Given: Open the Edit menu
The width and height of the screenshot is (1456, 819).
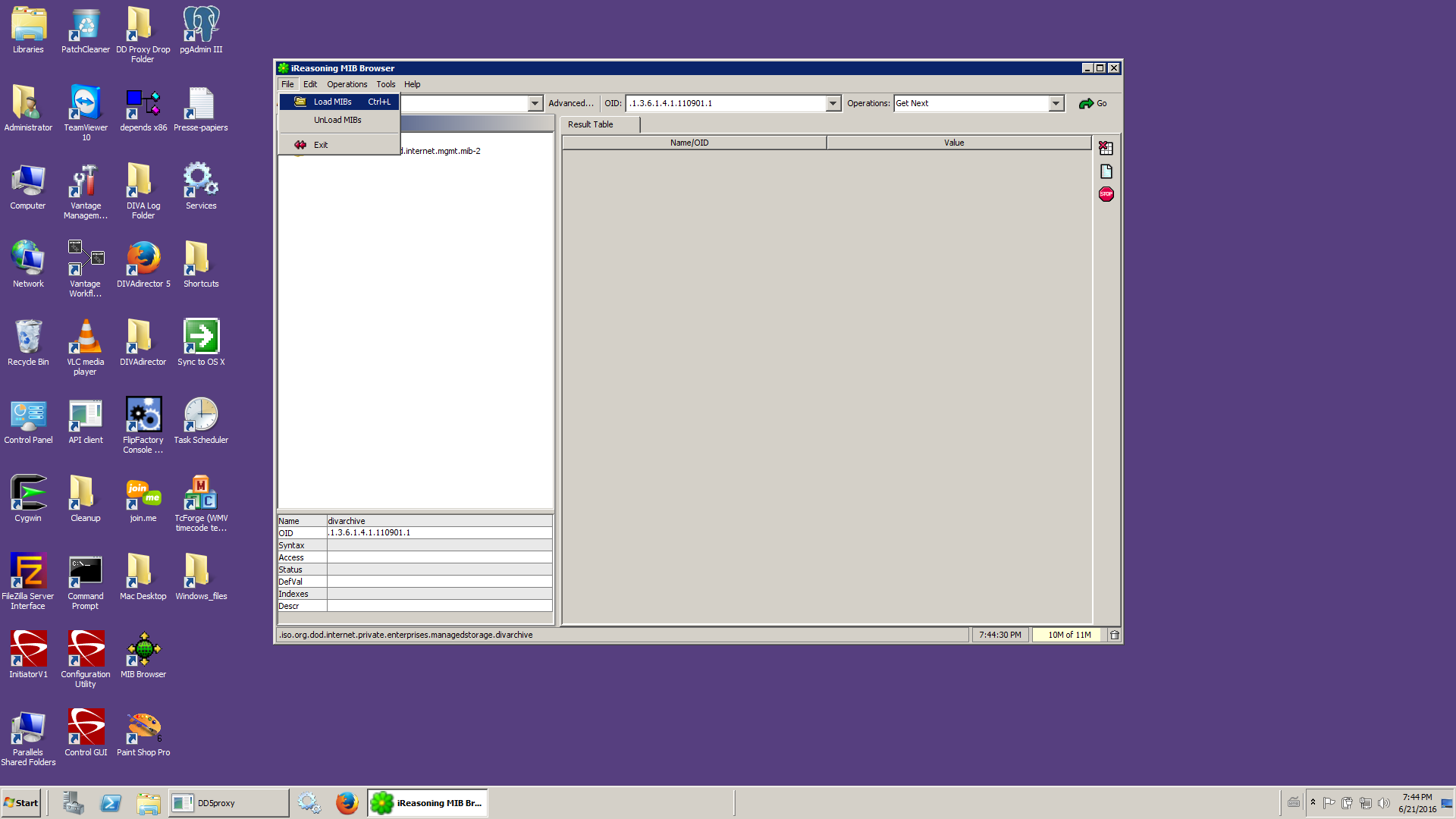Looking at the screenshot, I should (310, 84).
